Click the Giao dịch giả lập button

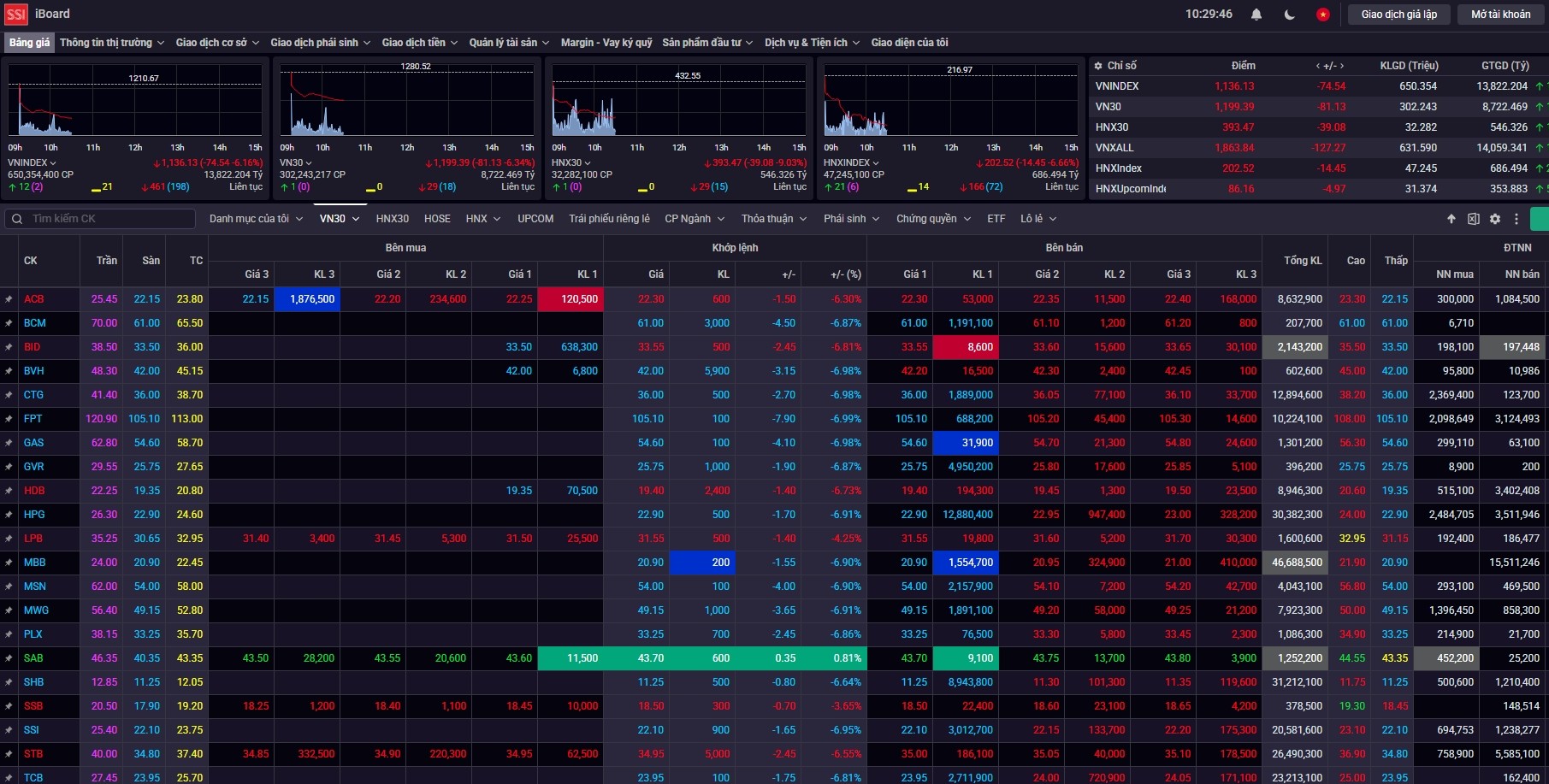coord(1399,15)
